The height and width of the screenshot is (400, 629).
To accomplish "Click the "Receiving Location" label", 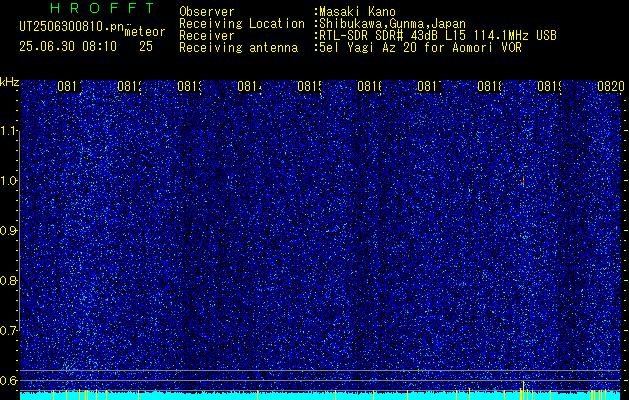I will click(x=242, y=24).
